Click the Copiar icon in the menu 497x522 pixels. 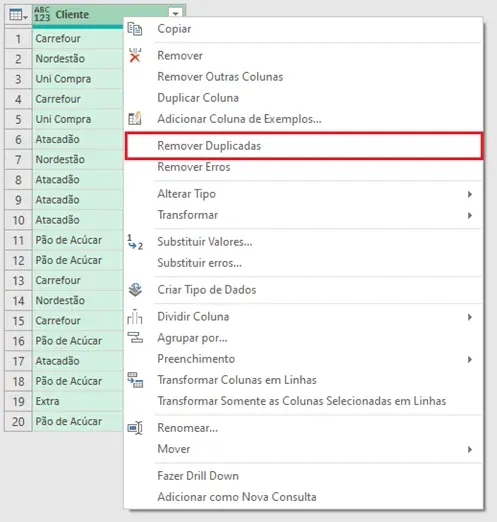click(135, 29)
